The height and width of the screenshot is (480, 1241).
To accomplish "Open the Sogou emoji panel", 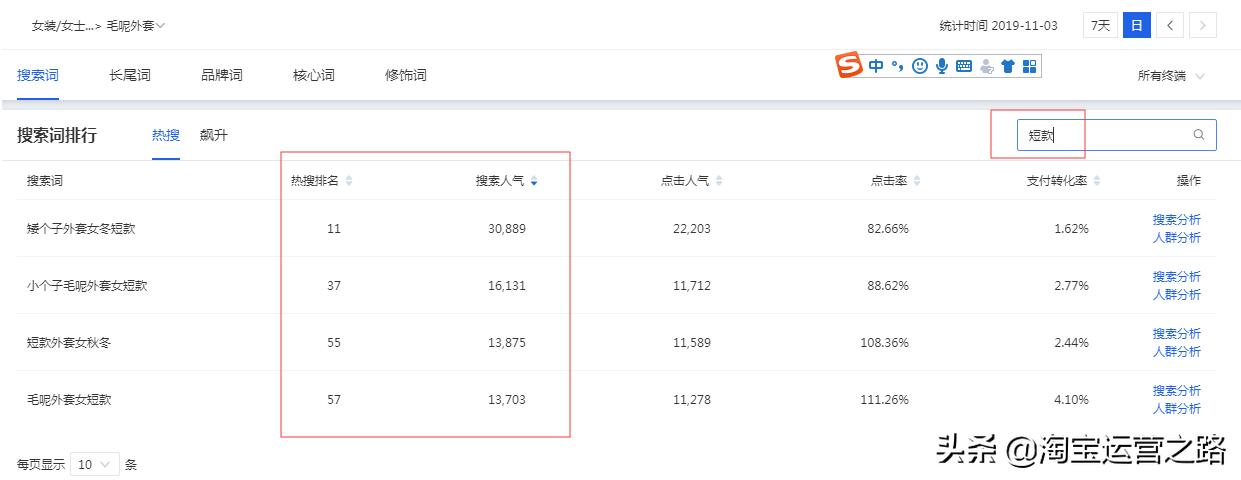I will click(x=919, y=66).
